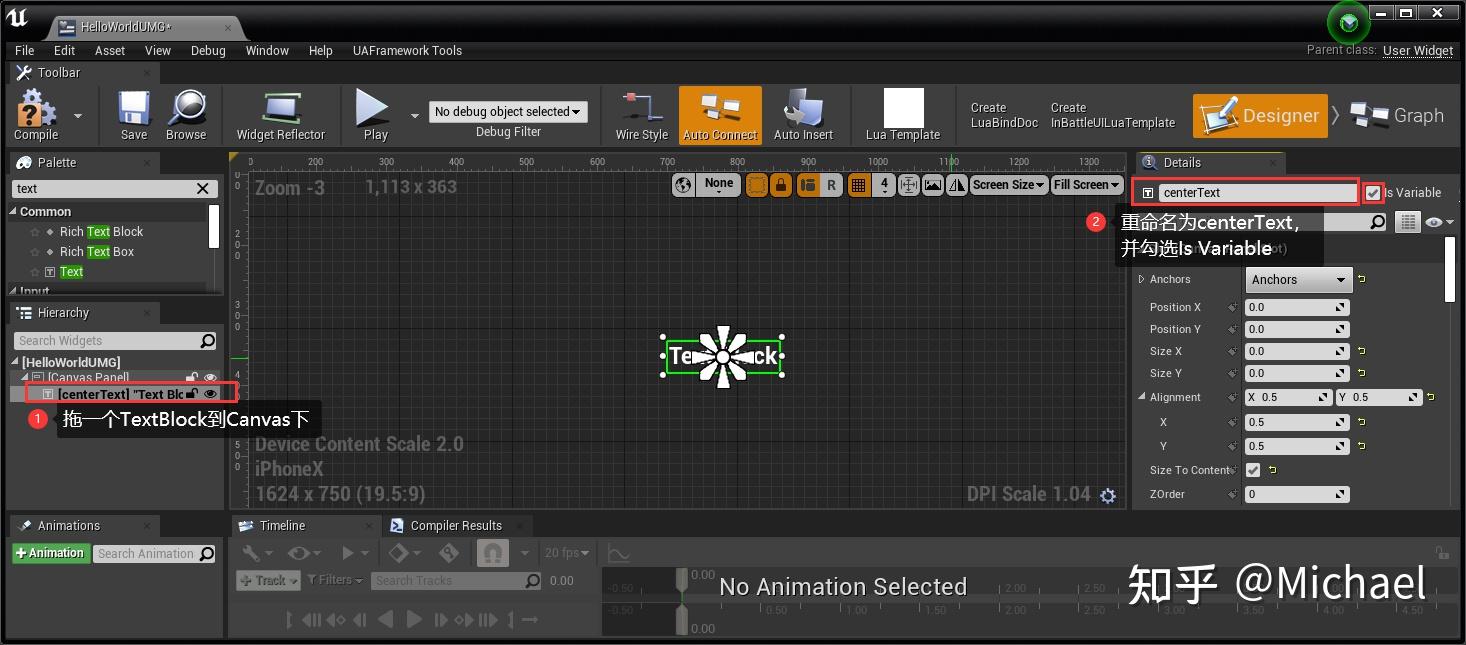The image size is (1466, 645).
Task: Clear the Palette search text
Action: tap(203, 188)
